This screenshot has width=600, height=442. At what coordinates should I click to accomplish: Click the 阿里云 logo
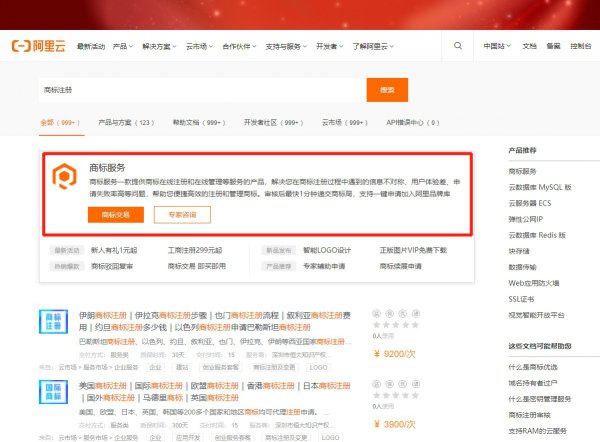pyautogui.click(x=38, y=46)
